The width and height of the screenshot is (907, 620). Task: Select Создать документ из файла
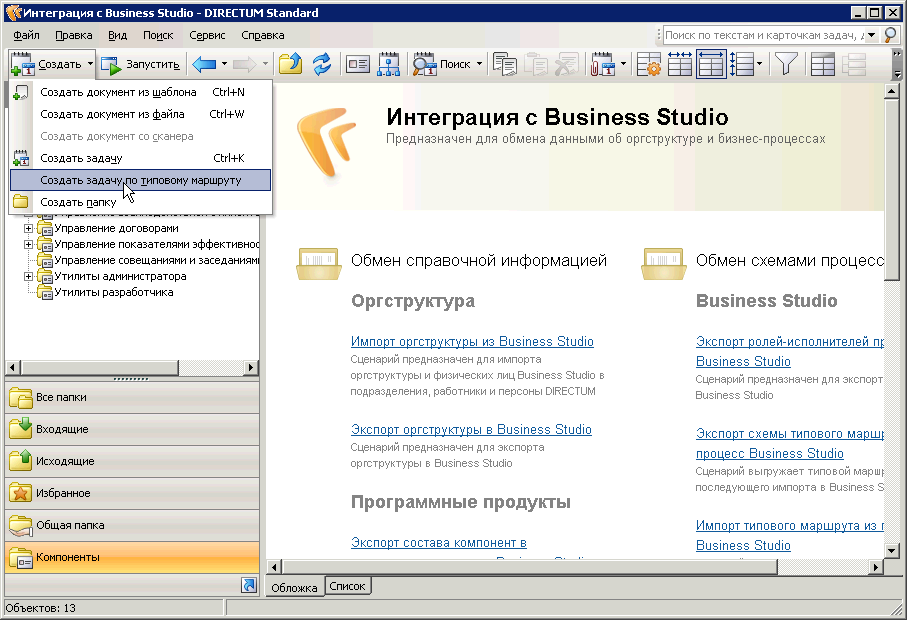coord(141,114)
